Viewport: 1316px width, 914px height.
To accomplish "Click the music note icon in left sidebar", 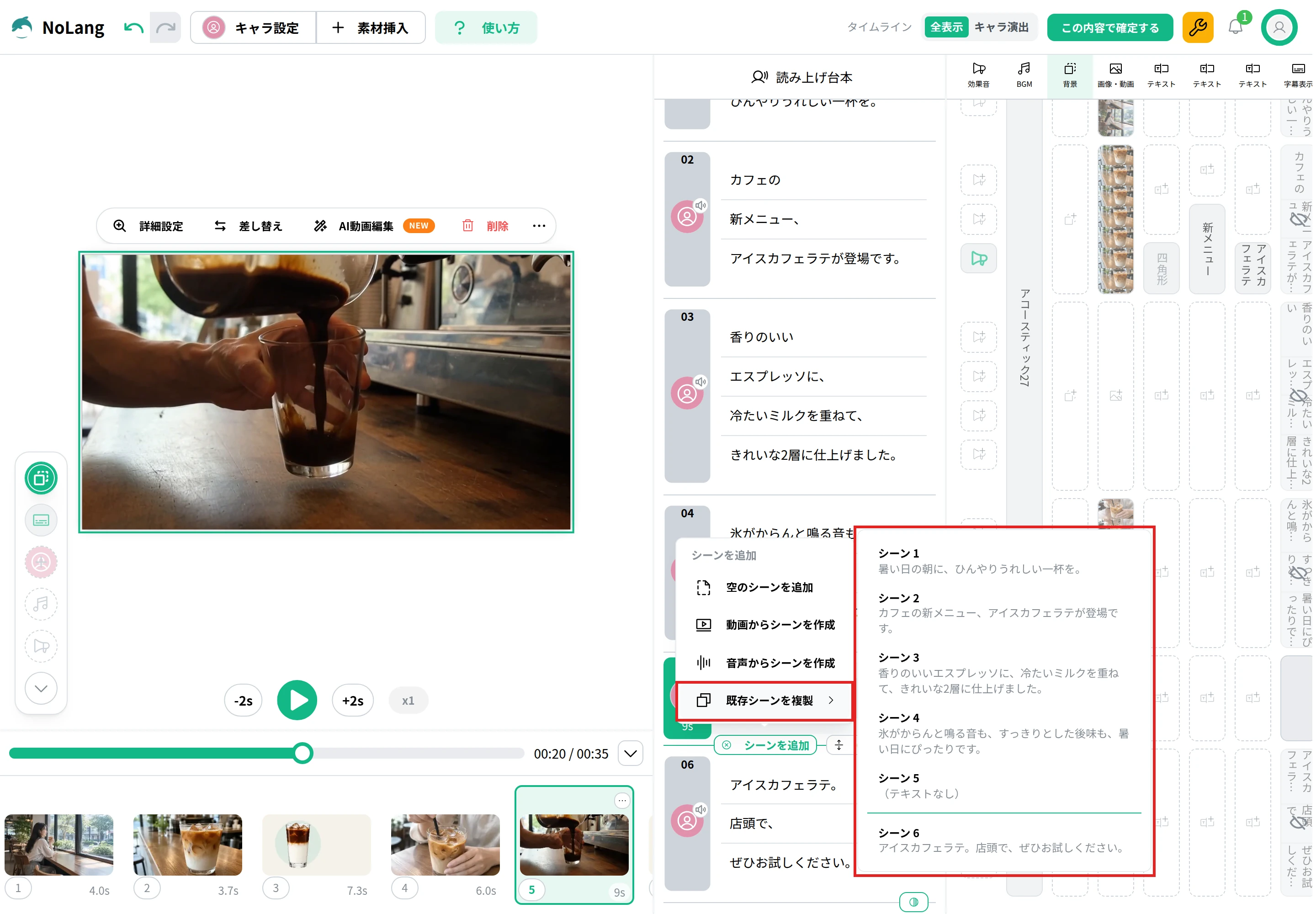I will tap(41, 604).
